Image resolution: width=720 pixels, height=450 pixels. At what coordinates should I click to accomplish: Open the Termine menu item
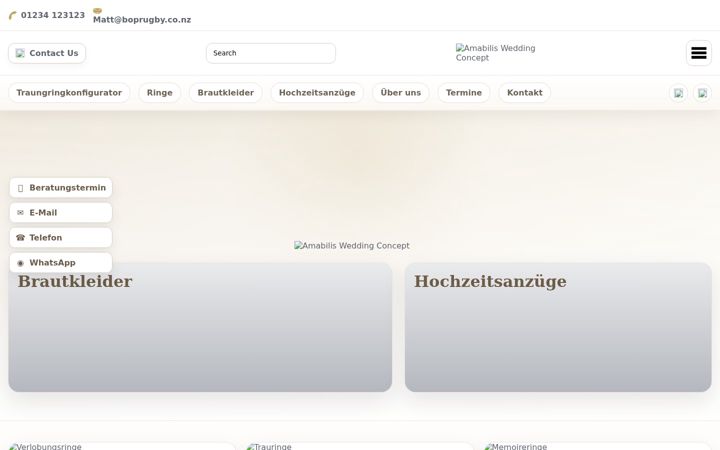464,93
